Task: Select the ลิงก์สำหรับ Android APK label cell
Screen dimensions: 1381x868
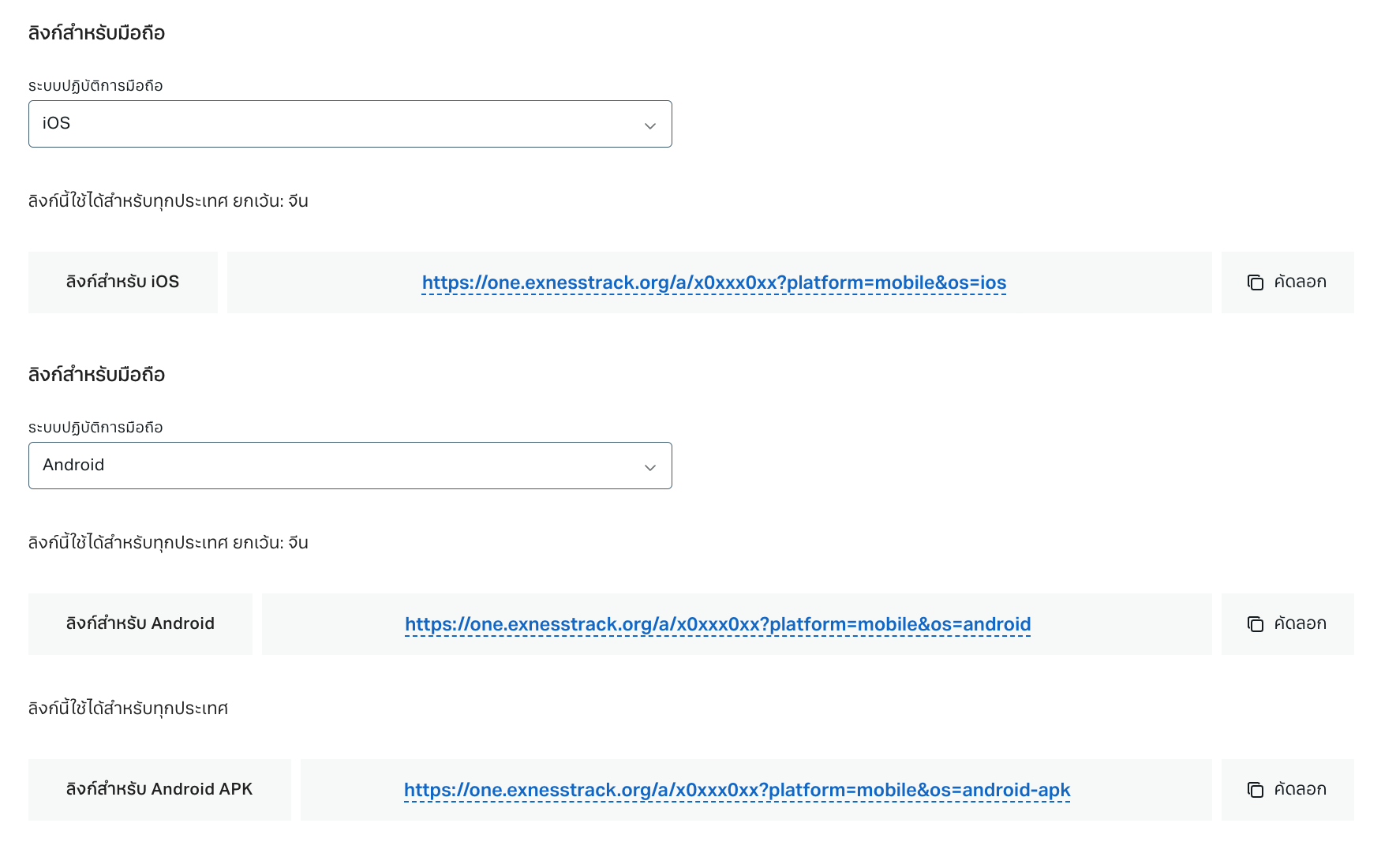Action: click(159, 790)
